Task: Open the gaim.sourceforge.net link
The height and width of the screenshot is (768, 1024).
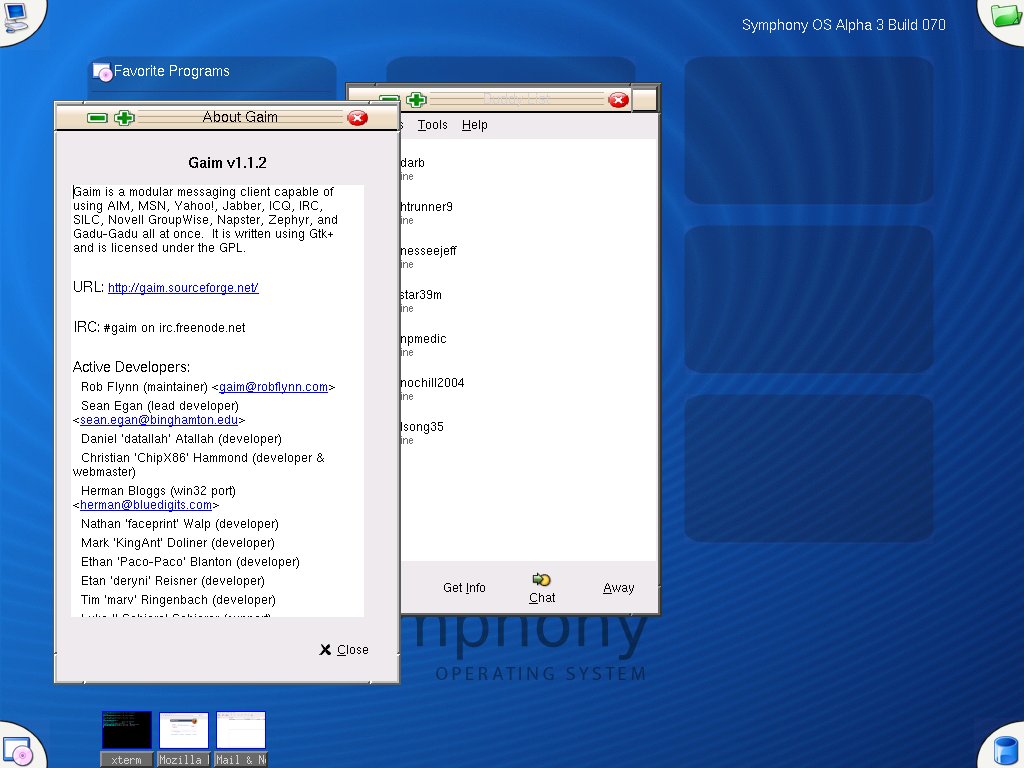Action: click(x=183, y=287)
